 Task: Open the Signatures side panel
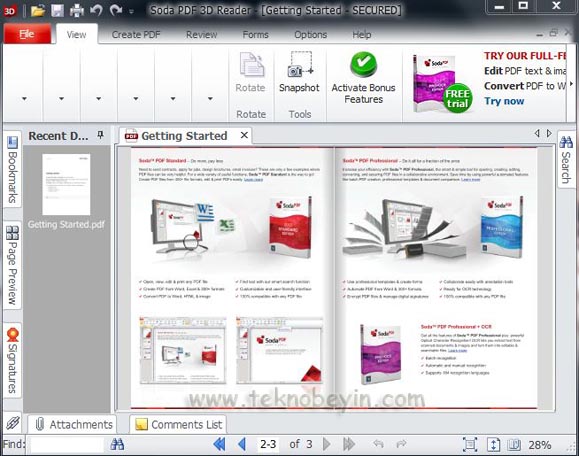12,361
